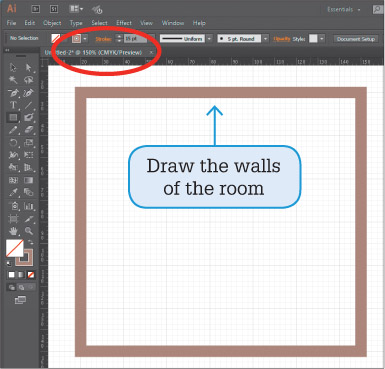The height and width of the screenshot is (369, 385).
Task: Collapse the tools panel with double arrows
Action: (x=7, y=50)
